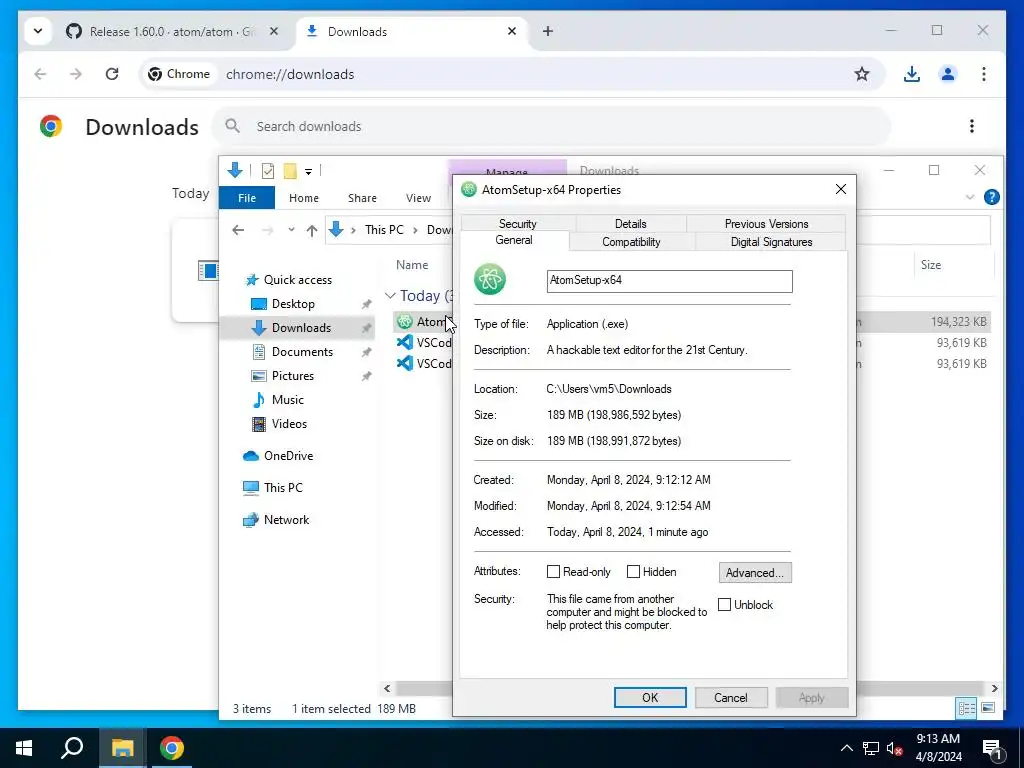1024x768 pixels.
Task: Select the second VSCode installer file
Action: (424, 364)
